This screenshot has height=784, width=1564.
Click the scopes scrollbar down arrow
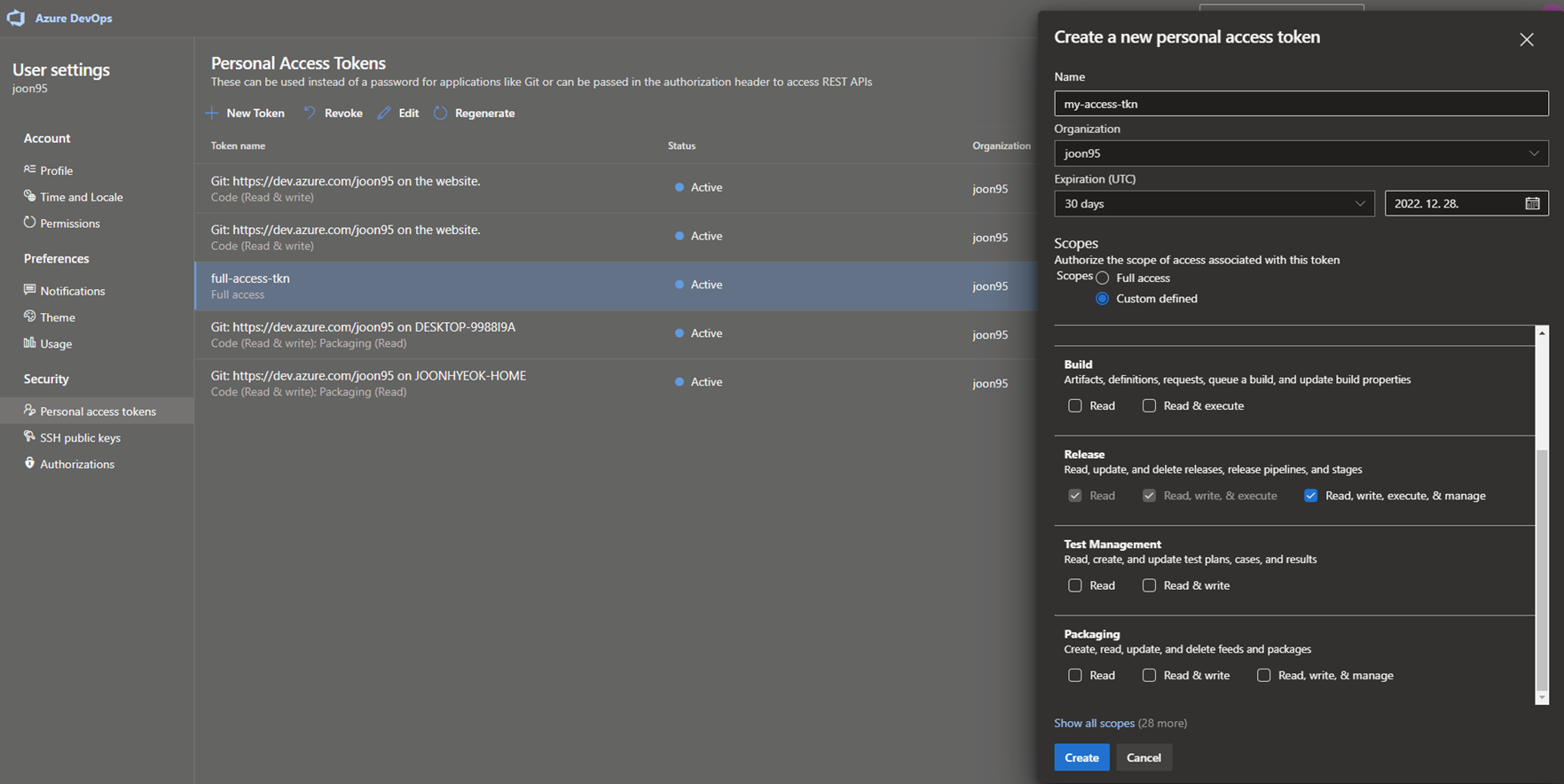(1542, 698)
